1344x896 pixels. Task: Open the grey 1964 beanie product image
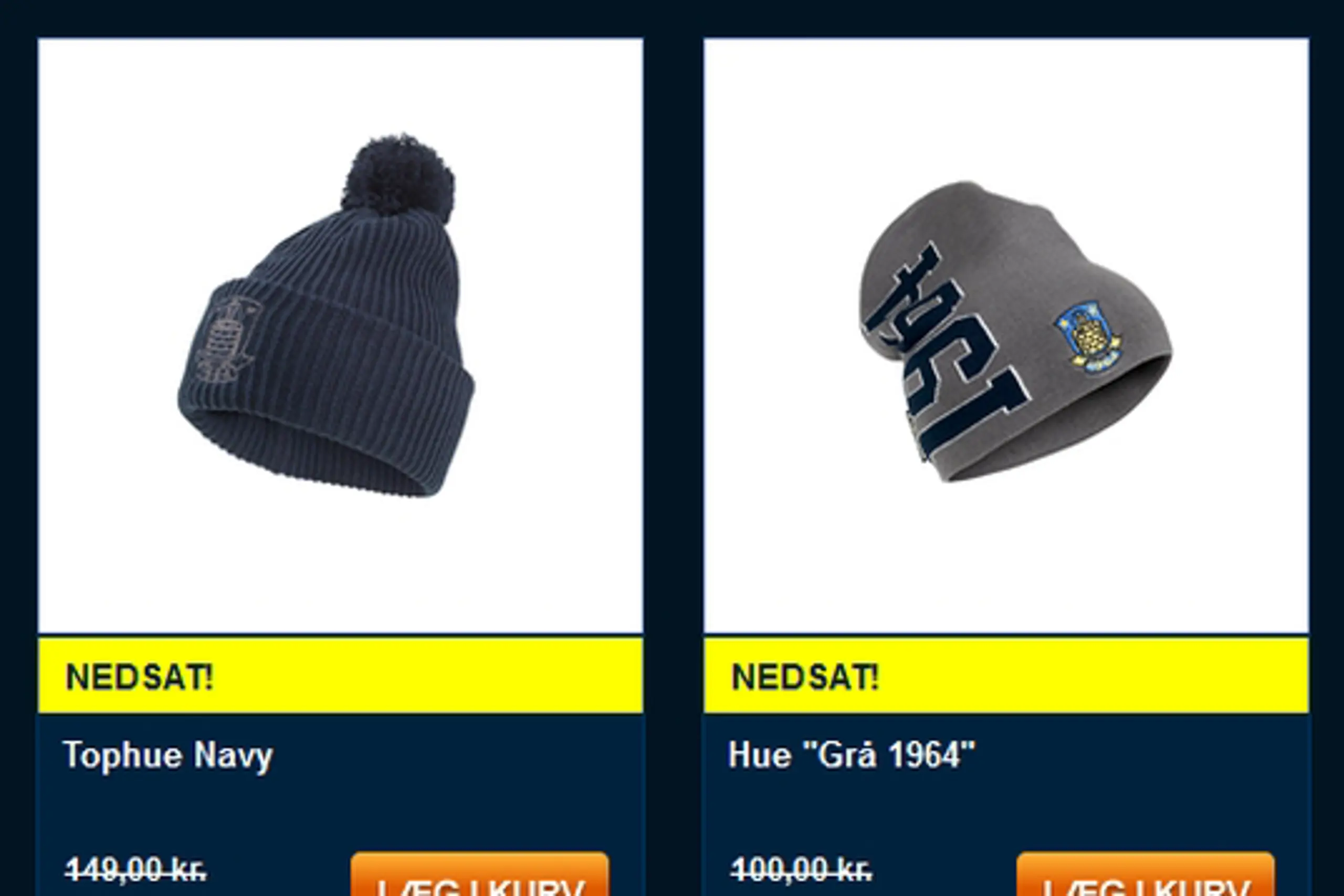tap(1006, 336)
